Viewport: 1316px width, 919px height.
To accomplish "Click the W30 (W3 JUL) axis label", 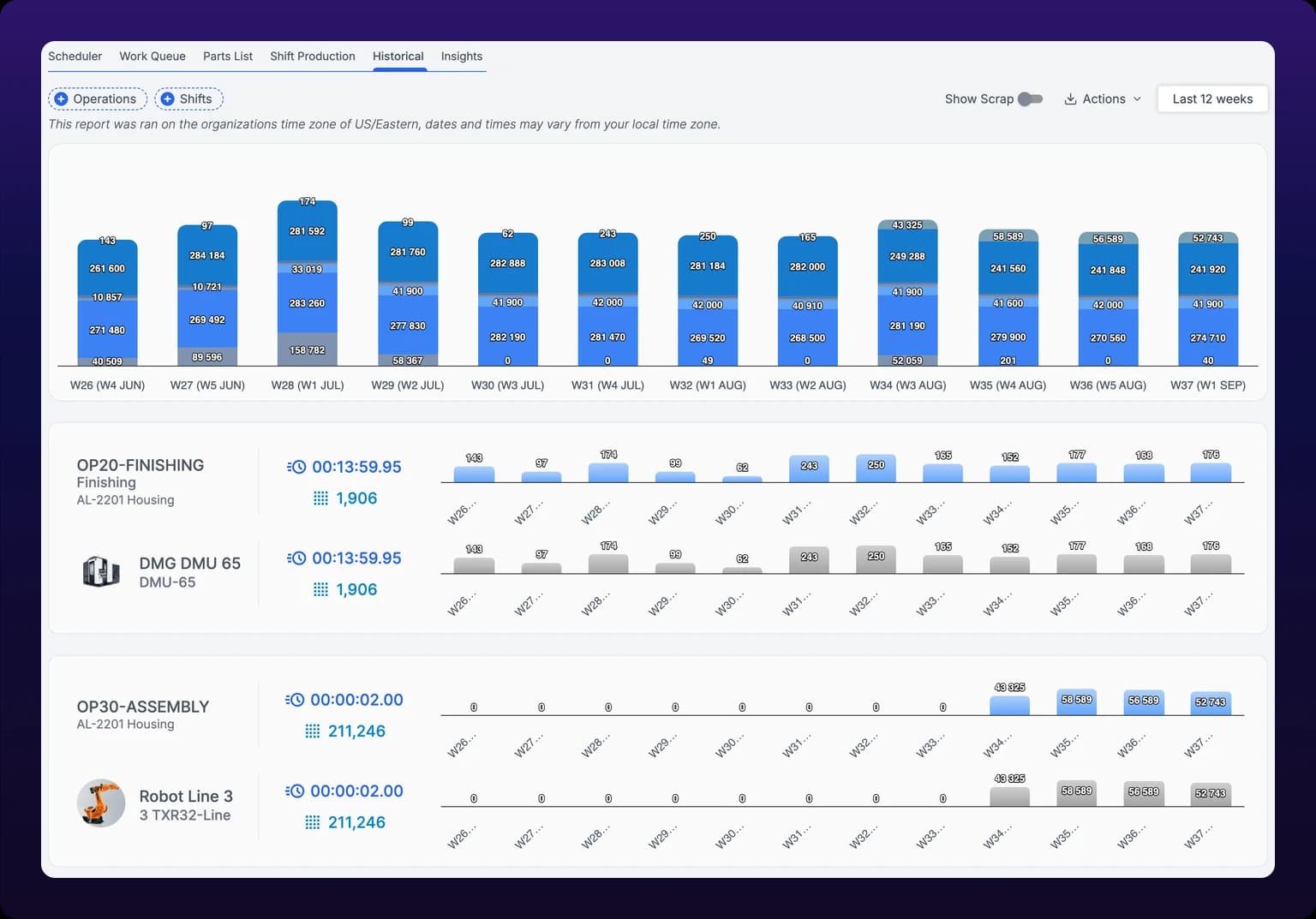I will (507, 385).
